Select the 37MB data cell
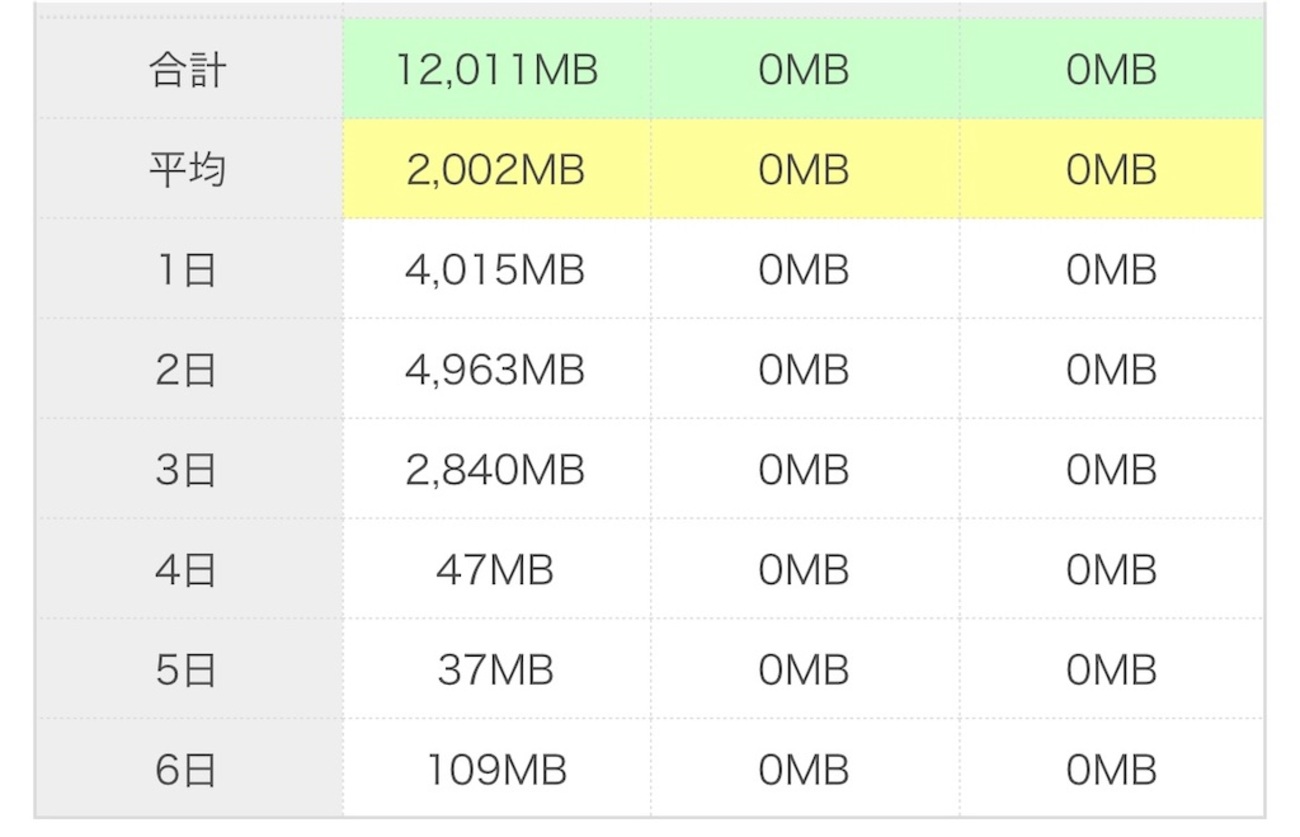Viewport: 1300px width, 837px height. pyautogui.click(x=496, y=670)
